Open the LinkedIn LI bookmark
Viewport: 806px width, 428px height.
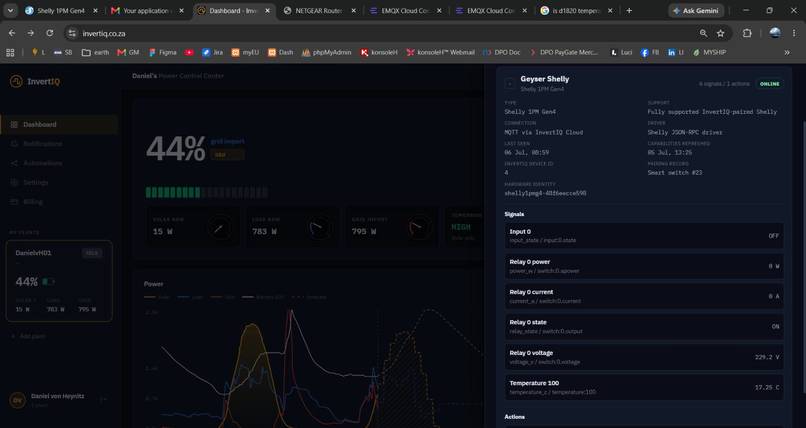[676, 52]
